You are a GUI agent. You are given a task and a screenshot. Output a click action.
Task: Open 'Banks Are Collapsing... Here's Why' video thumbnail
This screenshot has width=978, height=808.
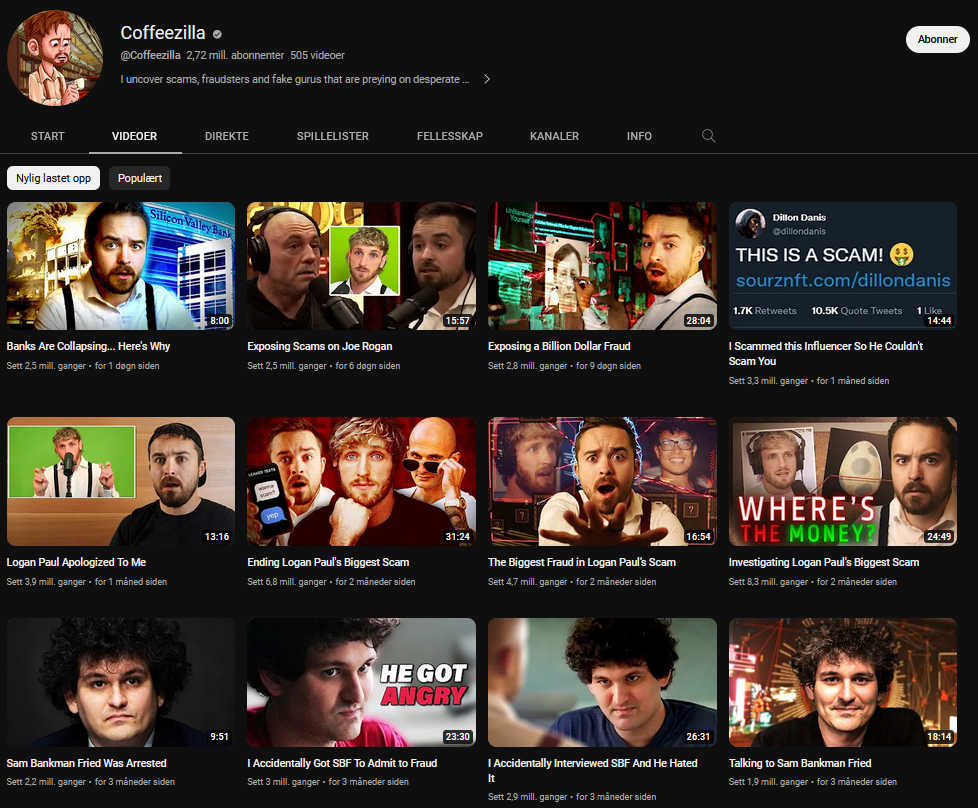(121, 266)
